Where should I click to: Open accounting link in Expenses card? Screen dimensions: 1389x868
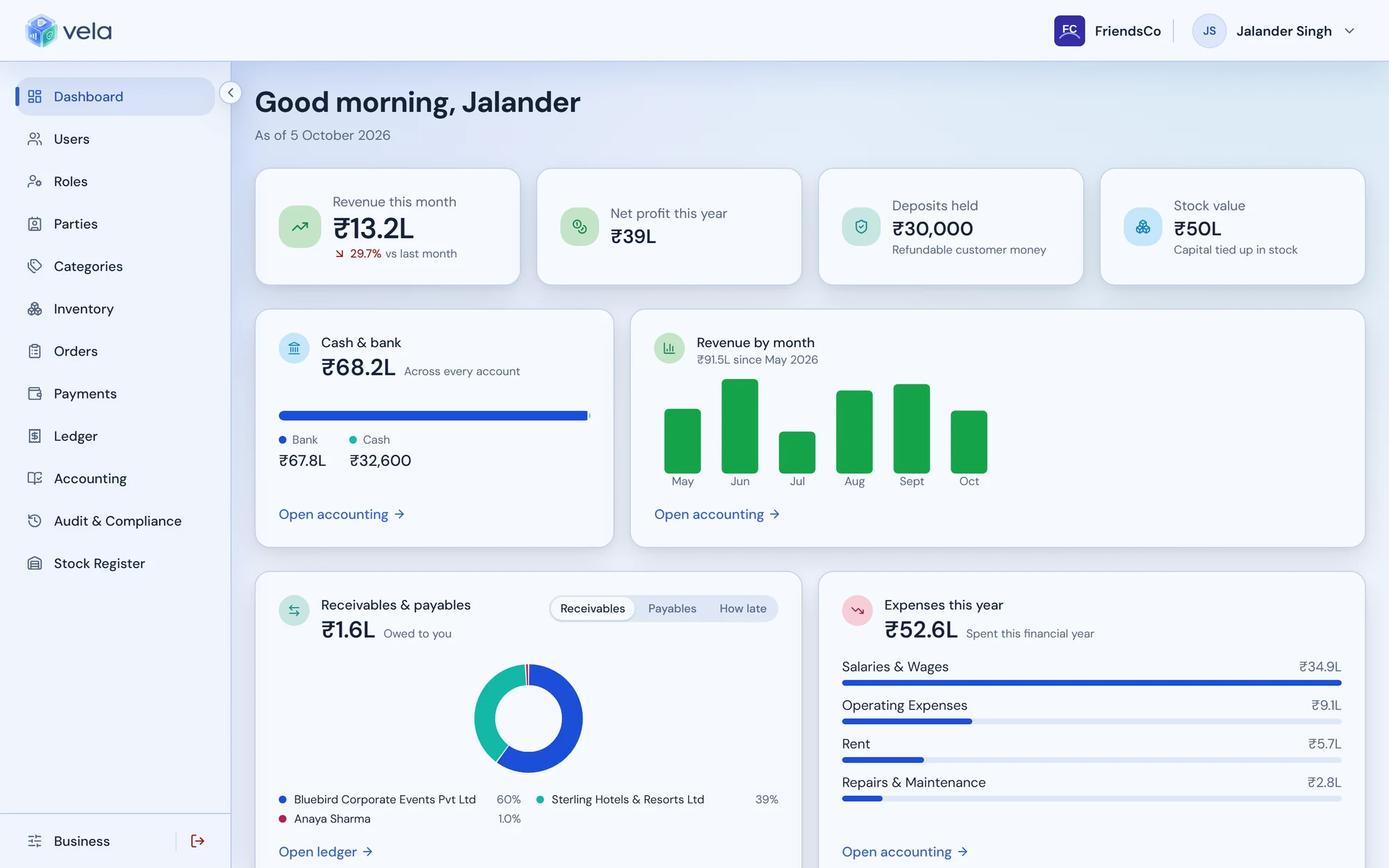pyautogui.click(x=905, y=851)
